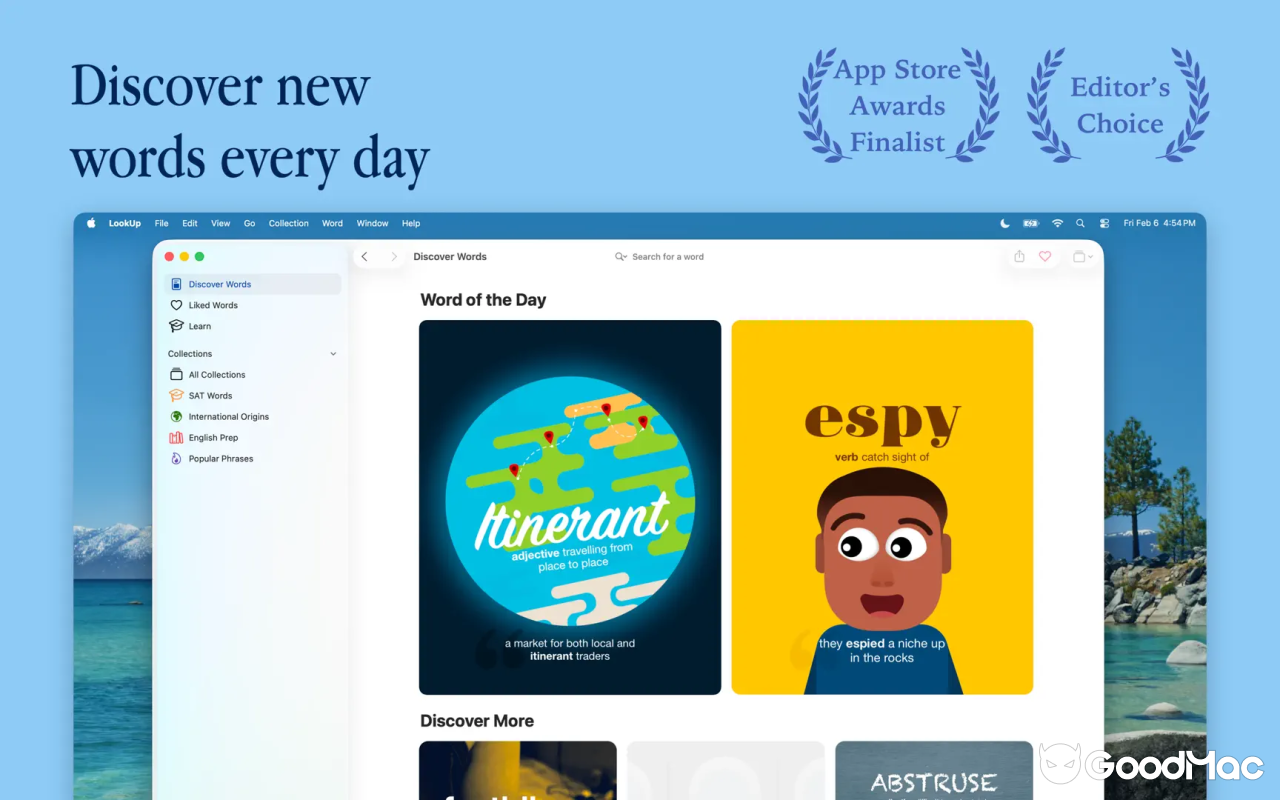1280x800 pixels.
Task: Select Discover Words in sidebar
Action: coord(253,284)
